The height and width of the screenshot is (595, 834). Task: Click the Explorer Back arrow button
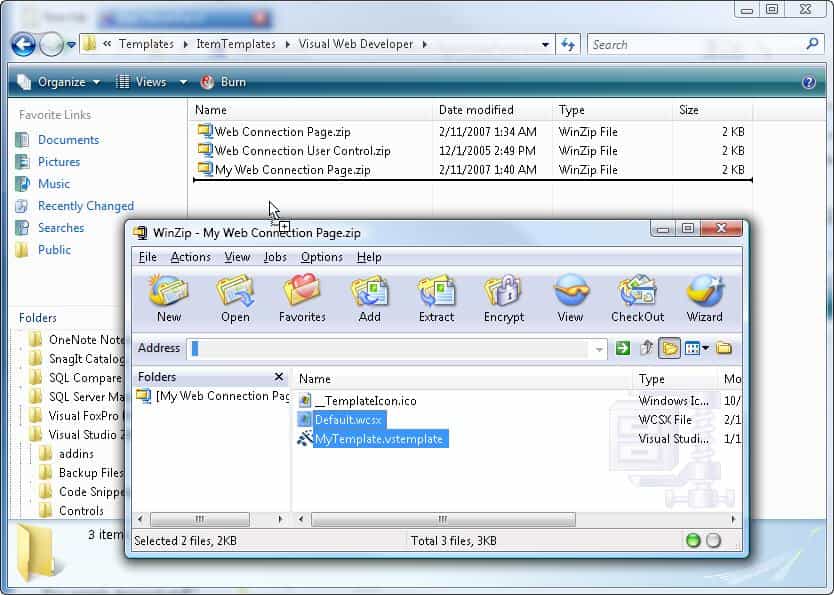click(23, 45)
